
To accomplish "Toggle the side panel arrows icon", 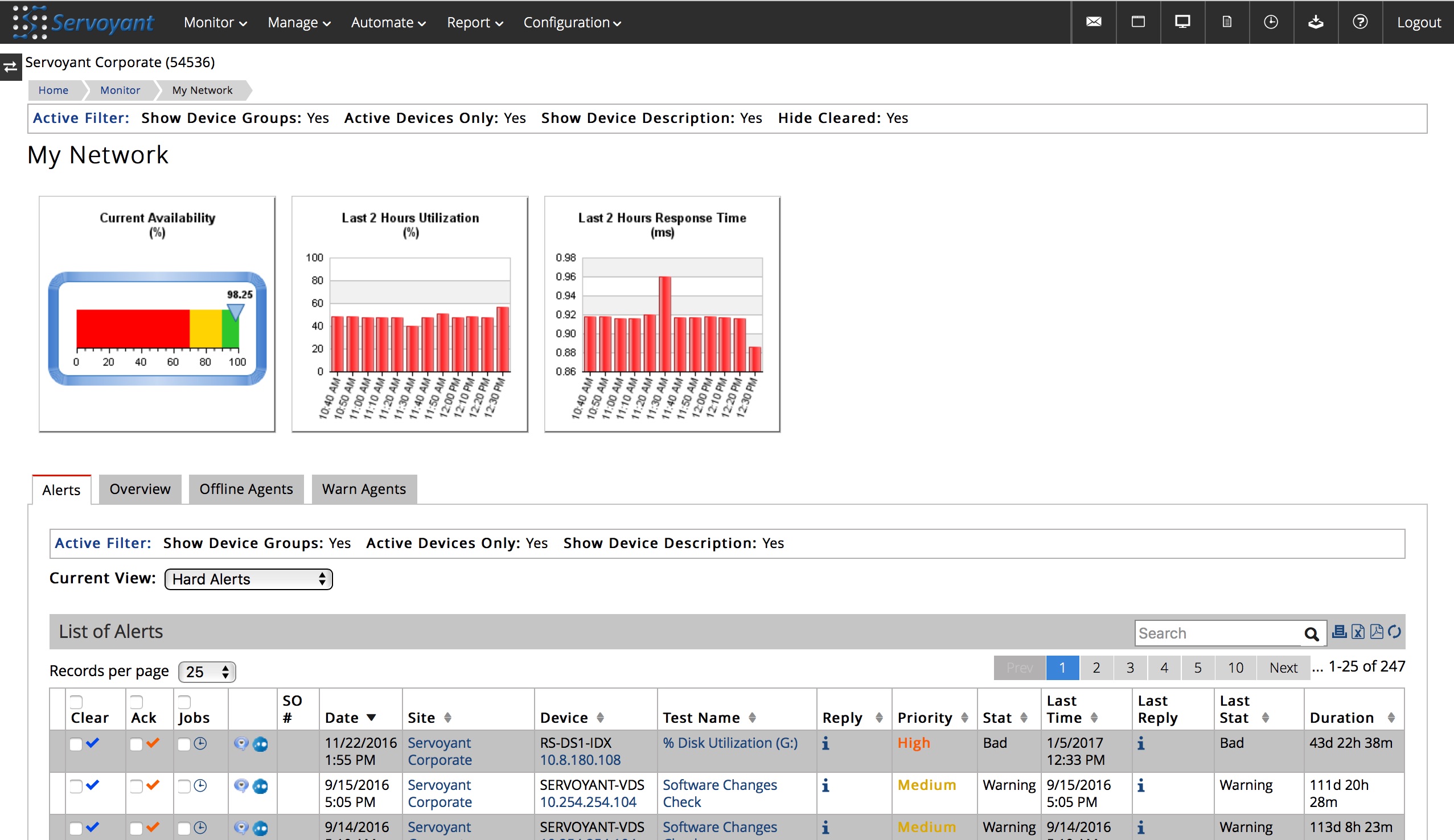I will coord(10,68).
